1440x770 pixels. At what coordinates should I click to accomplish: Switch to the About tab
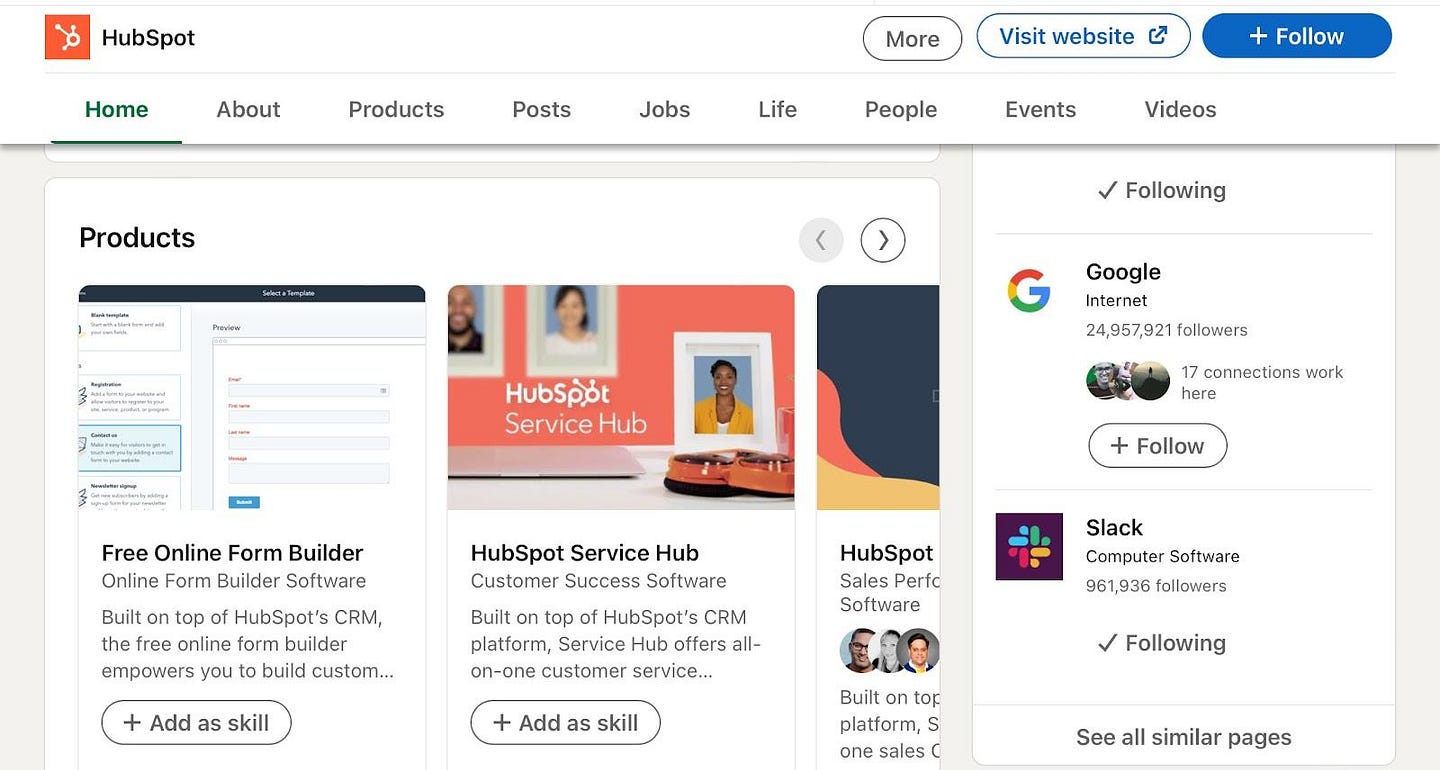[248, 110]
